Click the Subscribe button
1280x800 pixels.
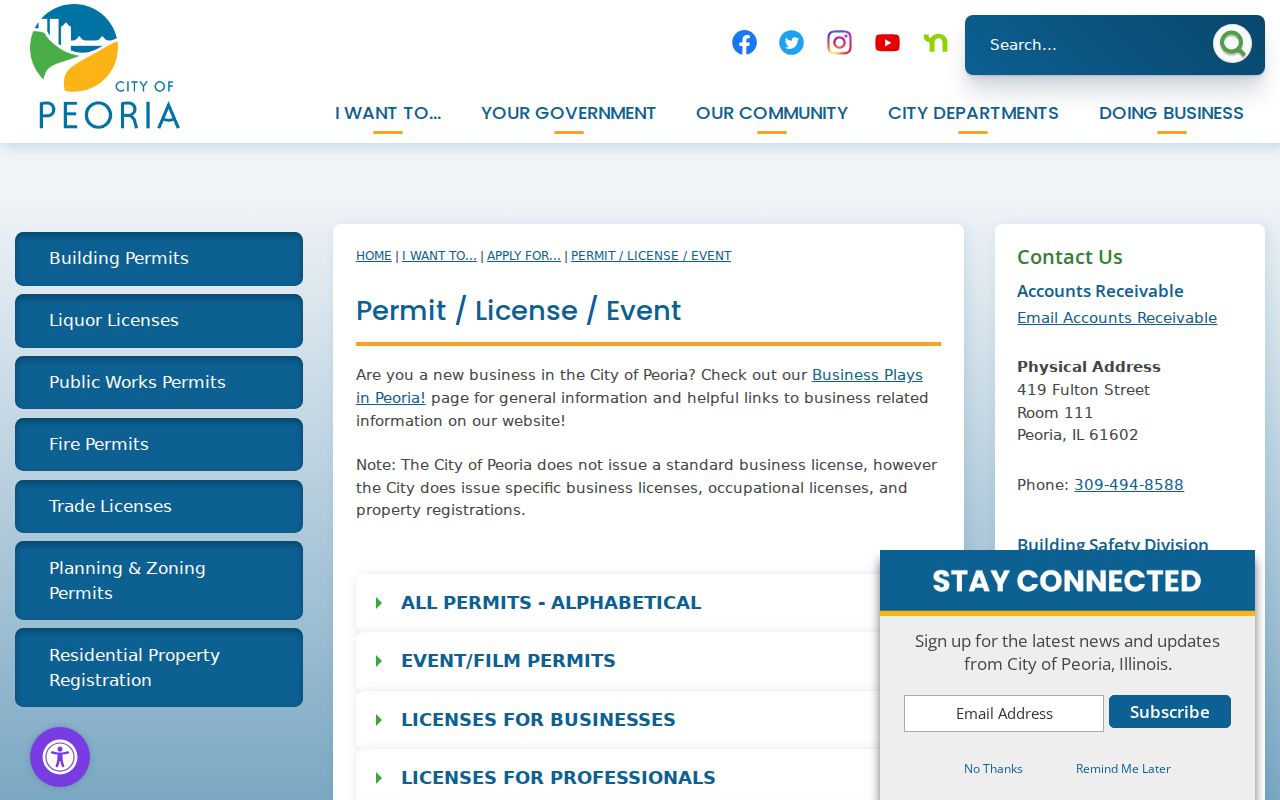click(x=1170, y=712)
